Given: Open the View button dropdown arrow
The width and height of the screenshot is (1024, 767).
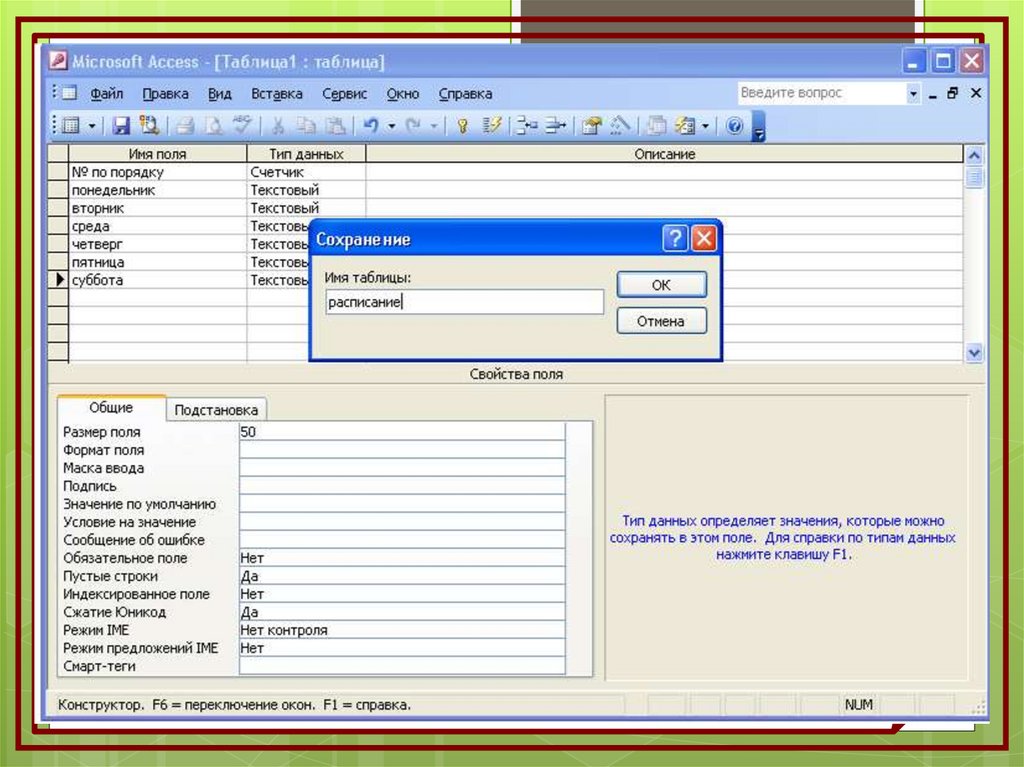Looking at the screenshot, I should (92, 126).
